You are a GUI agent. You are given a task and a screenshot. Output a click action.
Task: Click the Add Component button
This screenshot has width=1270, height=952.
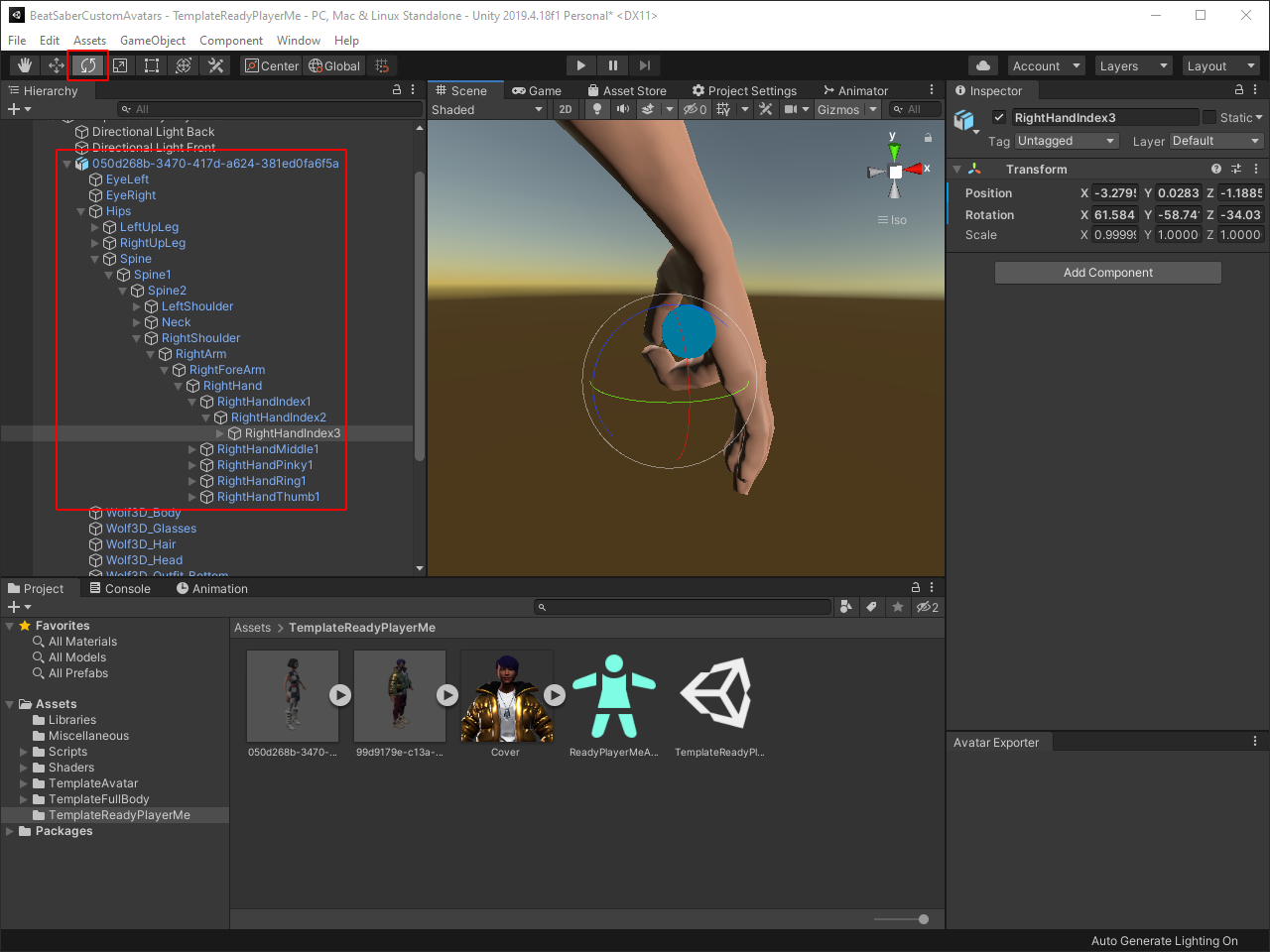[1107, 273]
